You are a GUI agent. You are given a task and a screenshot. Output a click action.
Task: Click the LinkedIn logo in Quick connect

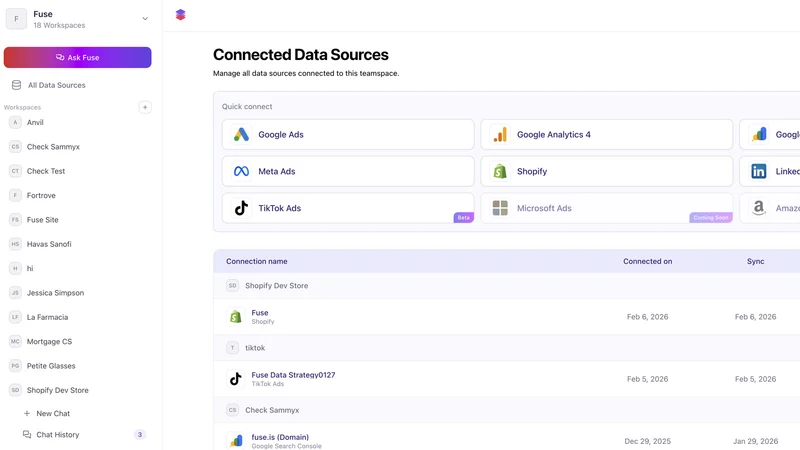[x=759, y=171]
